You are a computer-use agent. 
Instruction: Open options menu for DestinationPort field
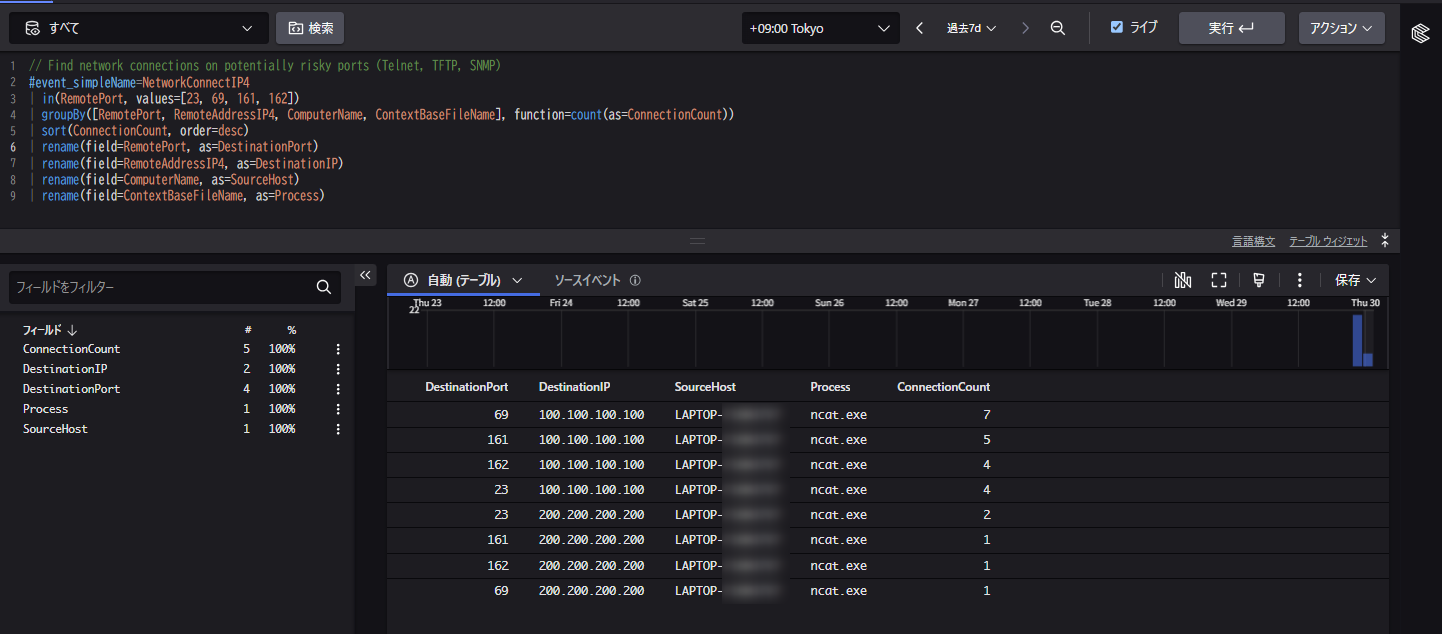point(338,389)
